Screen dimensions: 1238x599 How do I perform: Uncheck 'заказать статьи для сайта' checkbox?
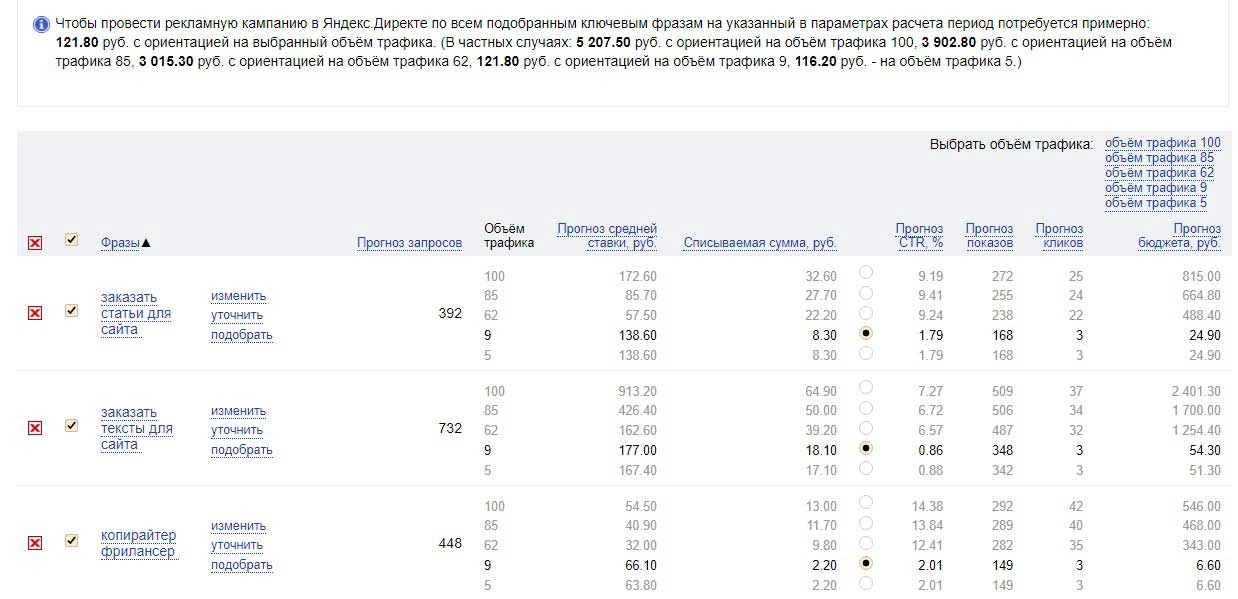click(x=71, y=311)
